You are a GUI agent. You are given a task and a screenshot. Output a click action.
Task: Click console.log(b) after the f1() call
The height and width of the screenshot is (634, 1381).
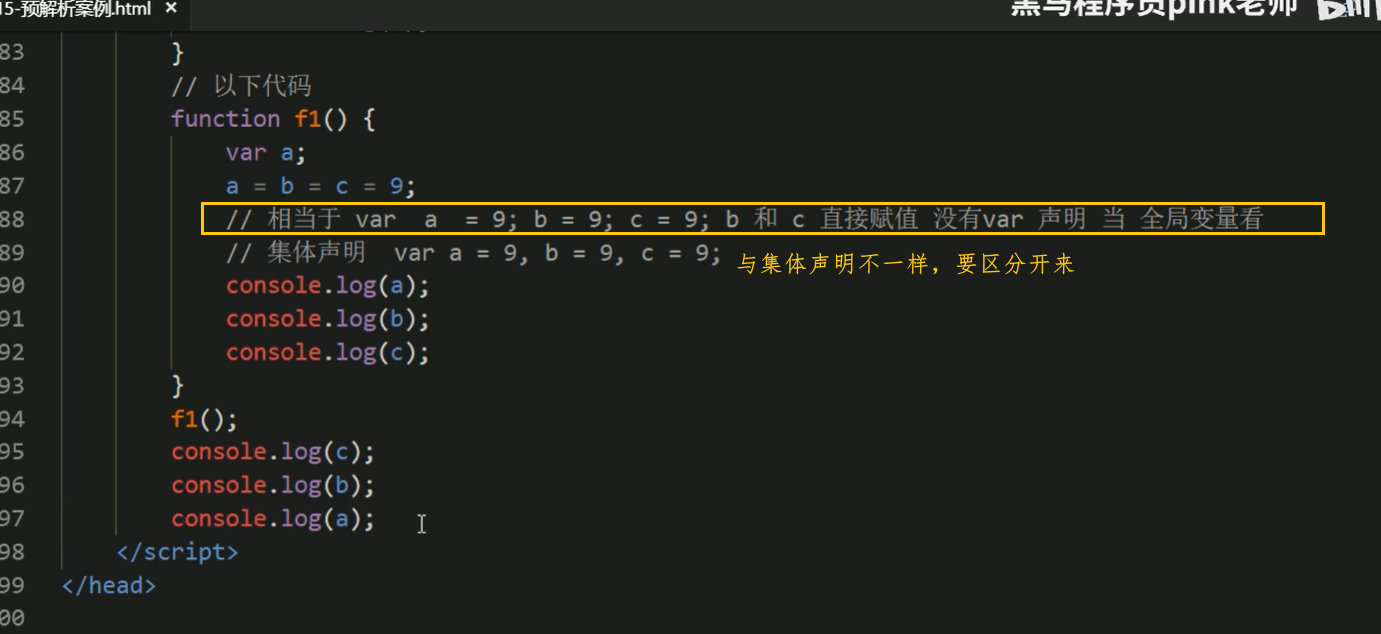point(273,485)
